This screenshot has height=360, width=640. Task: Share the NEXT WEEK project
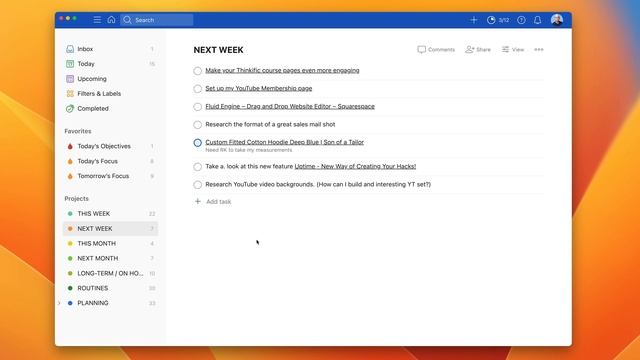pyautogui.click(x=478, y=49)
